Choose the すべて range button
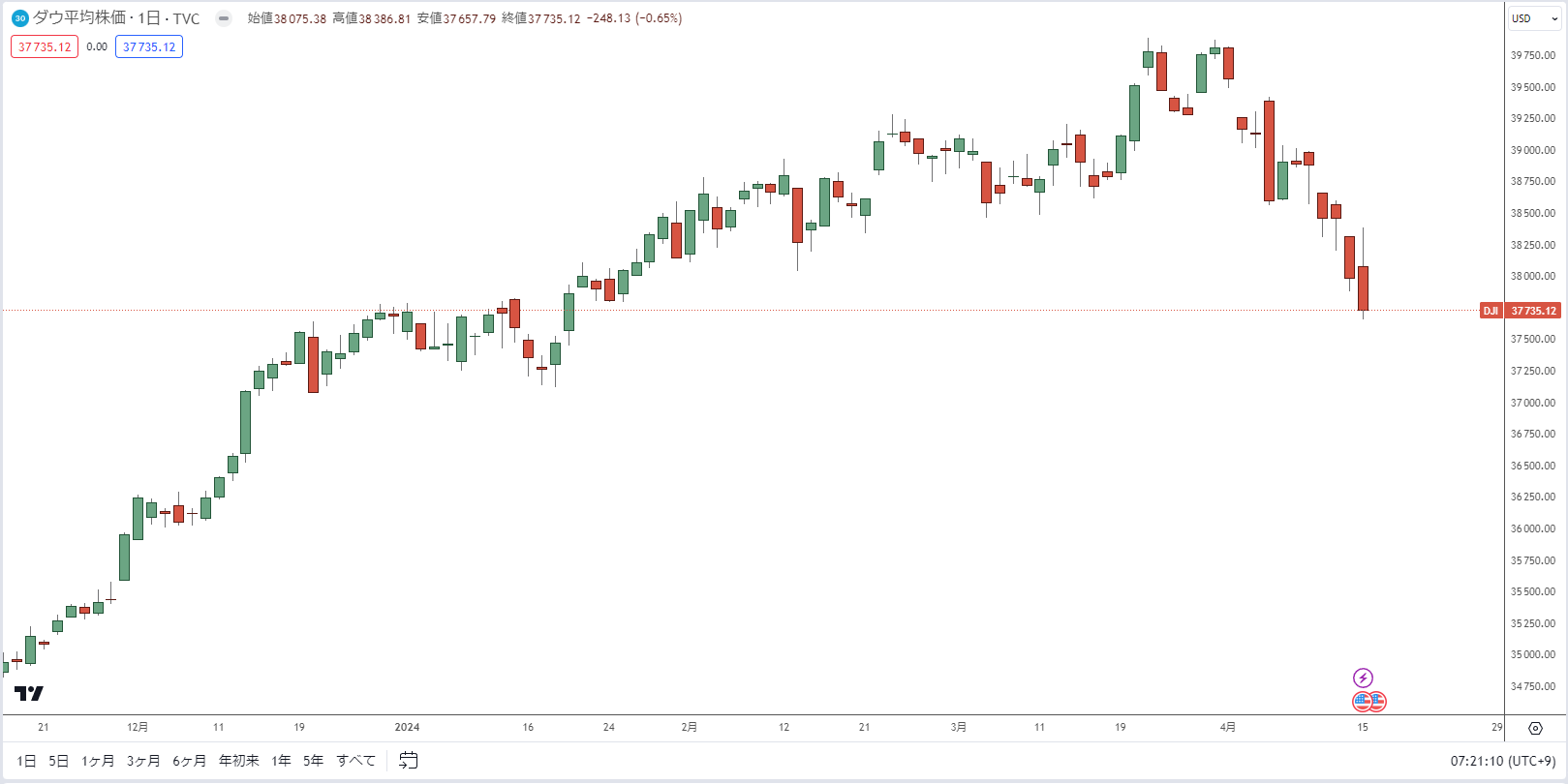The height and width of the screenshot is (784, 1568). (356, 761)
